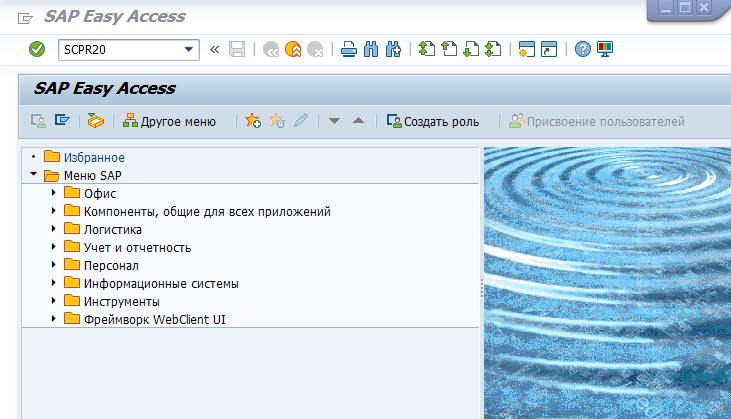Click the binoculars Find icon

(x=371, y=49)
